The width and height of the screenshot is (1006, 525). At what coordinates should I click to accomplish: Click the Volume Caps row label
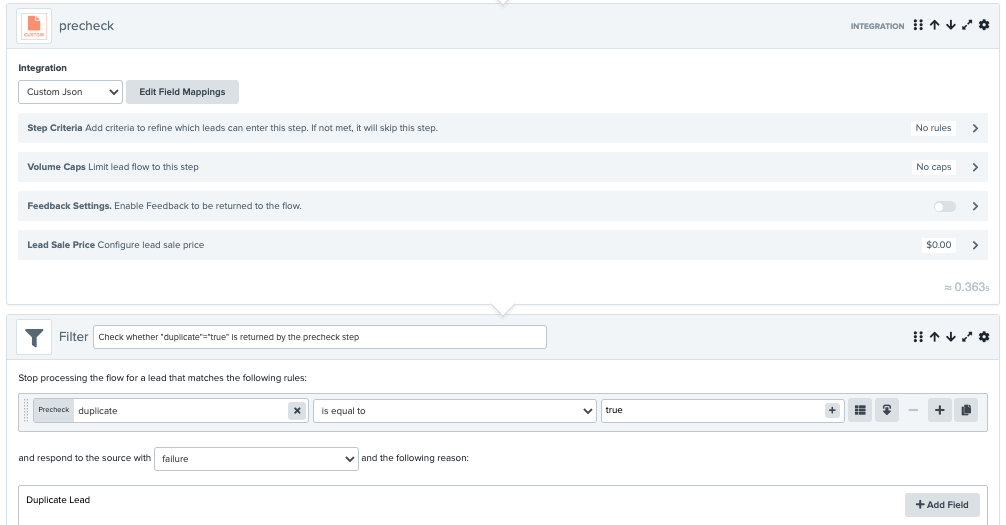(x=56, y=167)
